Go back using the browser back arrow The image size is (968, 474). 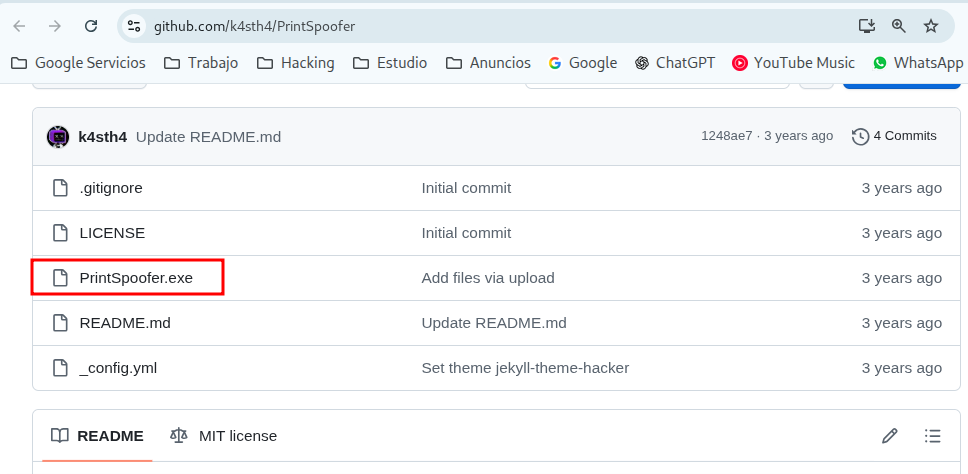click(19, 26)
